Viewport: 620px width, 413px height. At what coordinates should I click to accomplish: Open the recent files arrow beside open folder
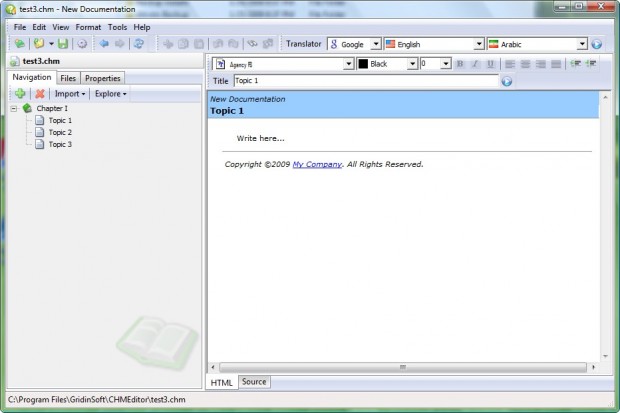click(x=51, y=44)
